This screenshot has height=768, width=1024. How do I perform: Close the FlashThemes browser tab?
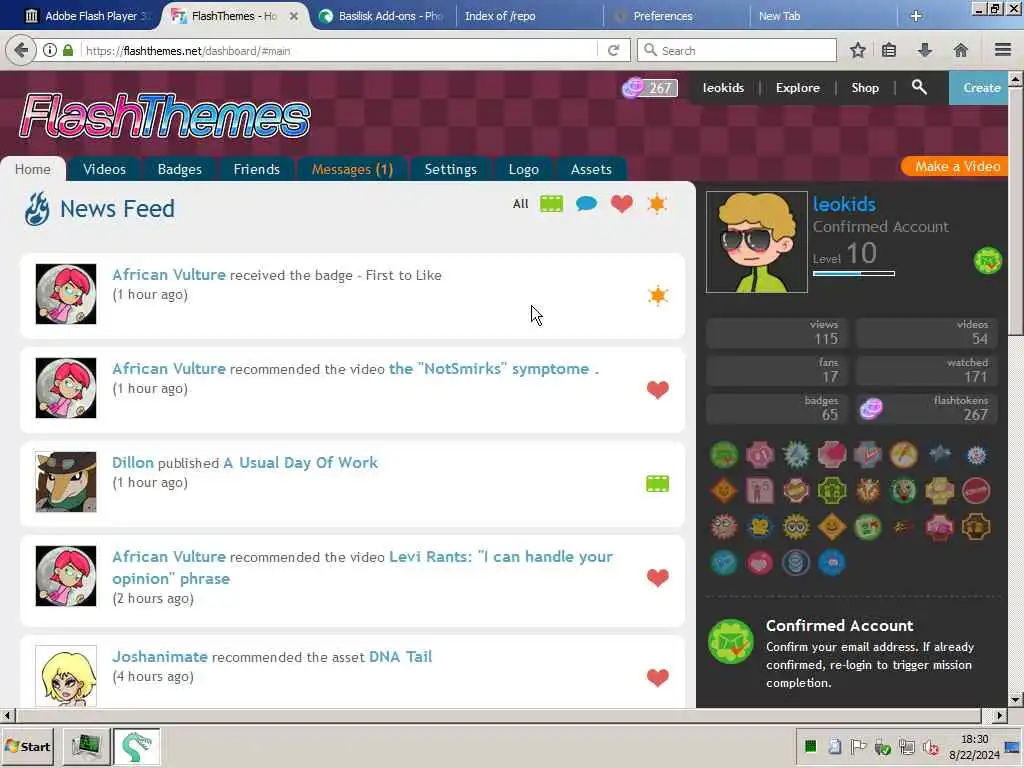point(294,16)
